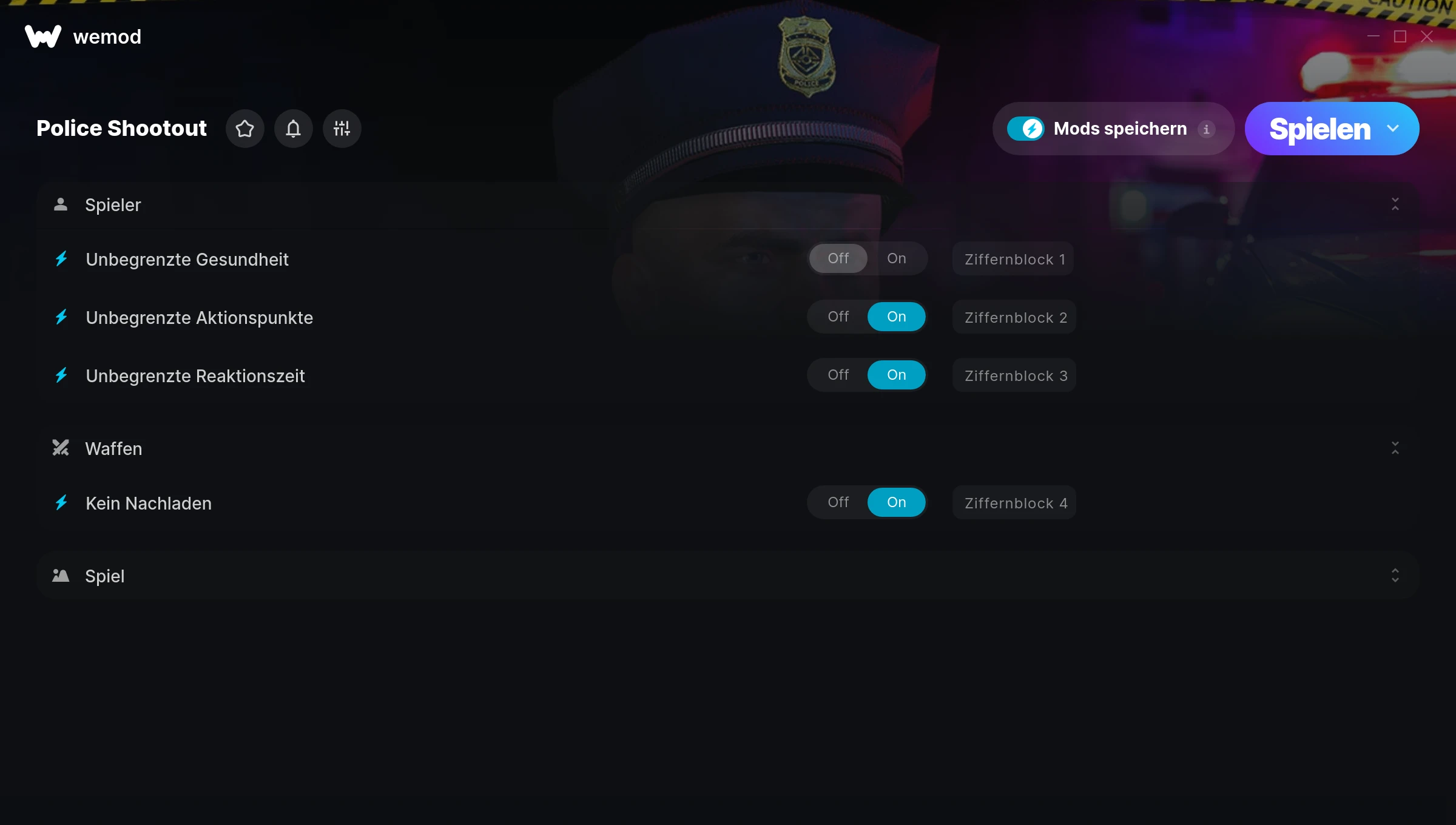The width and height of the screenshot is (1456, 825).
Task: Open dropdown arrow on the Spielen button
Action: click(x=1394, y=129)
